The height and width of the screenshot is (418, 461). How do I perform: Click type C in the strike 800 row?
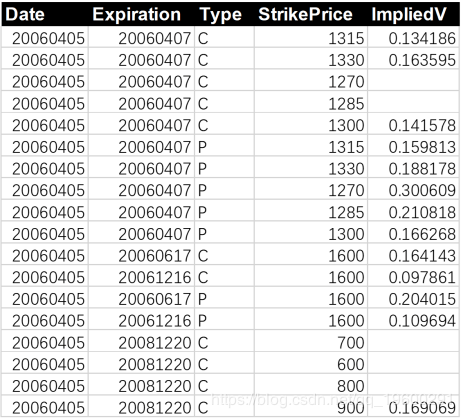(203, 386)
